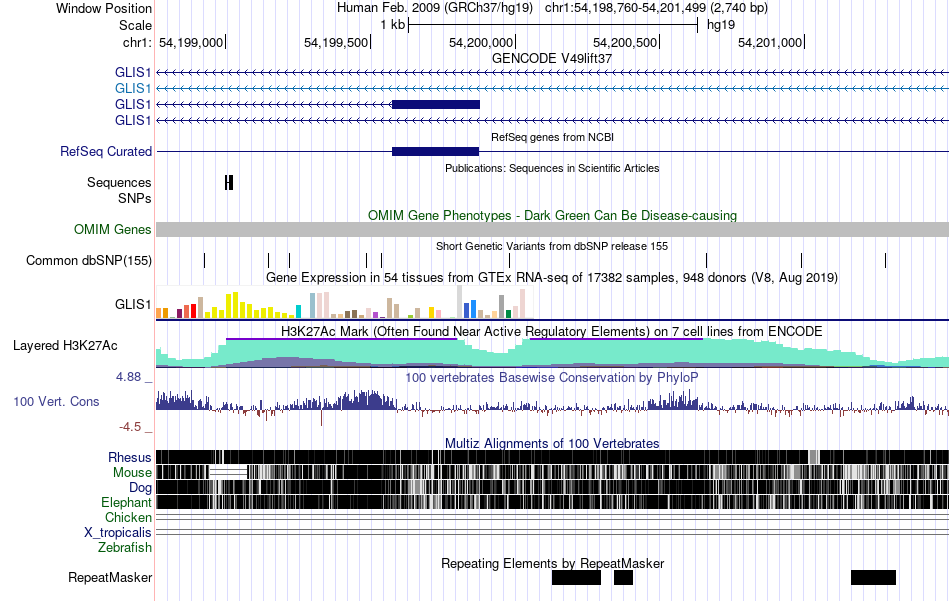This screenshot has height=601, width=950.
Task: Open the H3K27Ac Mark ENCODE track title
Action: (552, 332)
